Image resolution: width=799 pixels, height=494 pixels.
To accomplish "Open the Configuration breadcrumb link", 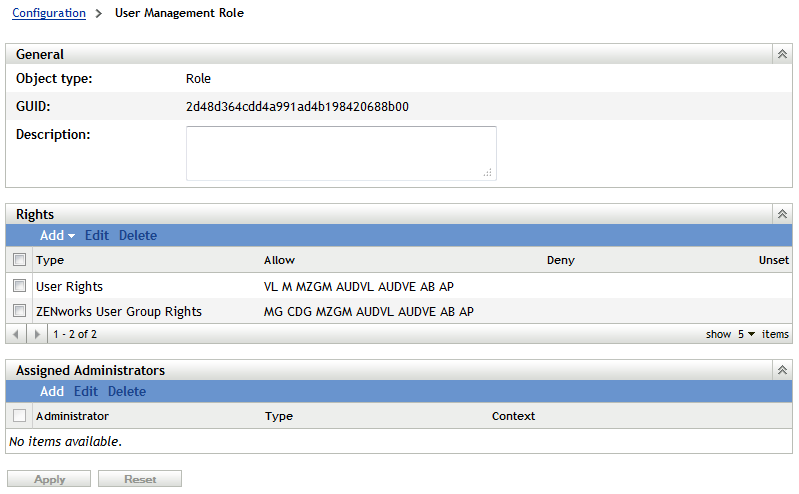I will click(x=48, y=13).
